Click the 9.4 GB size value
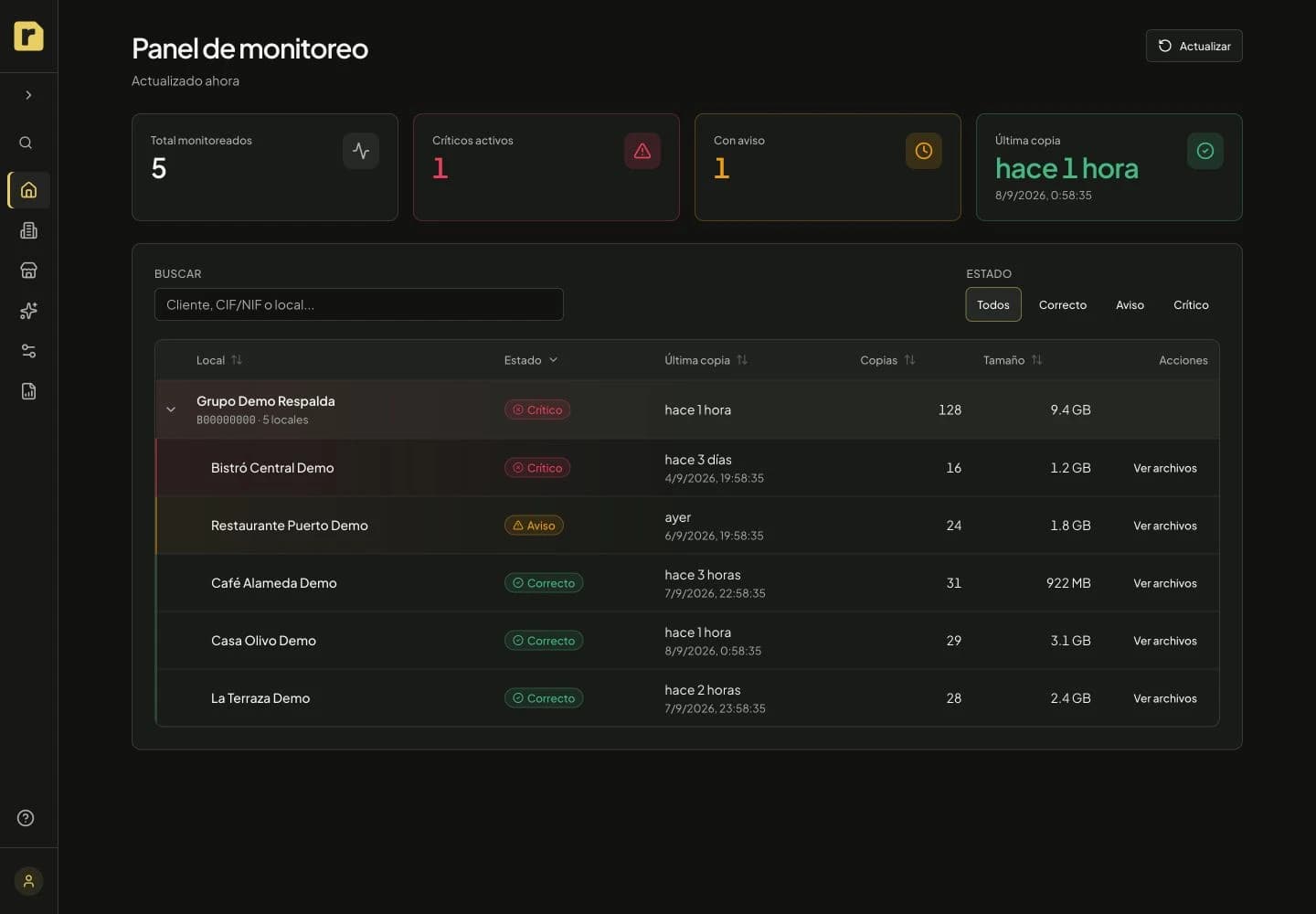 (1070, 409)
